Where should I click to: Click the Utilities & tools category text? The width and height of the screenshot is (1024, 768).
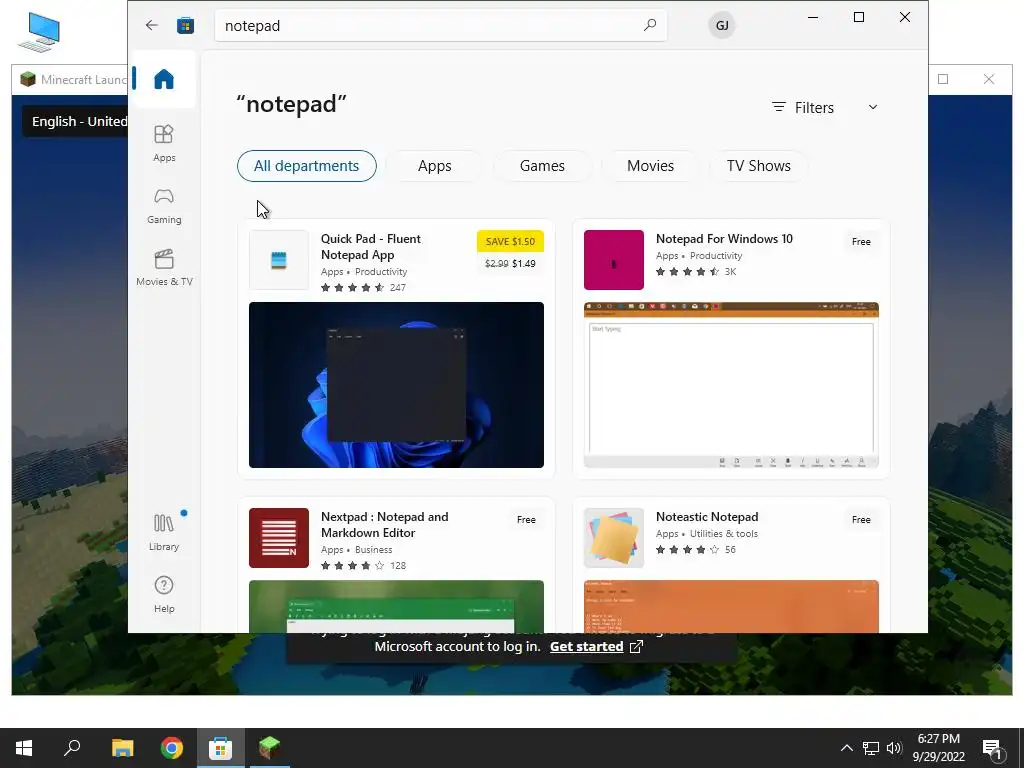point(724,534)
